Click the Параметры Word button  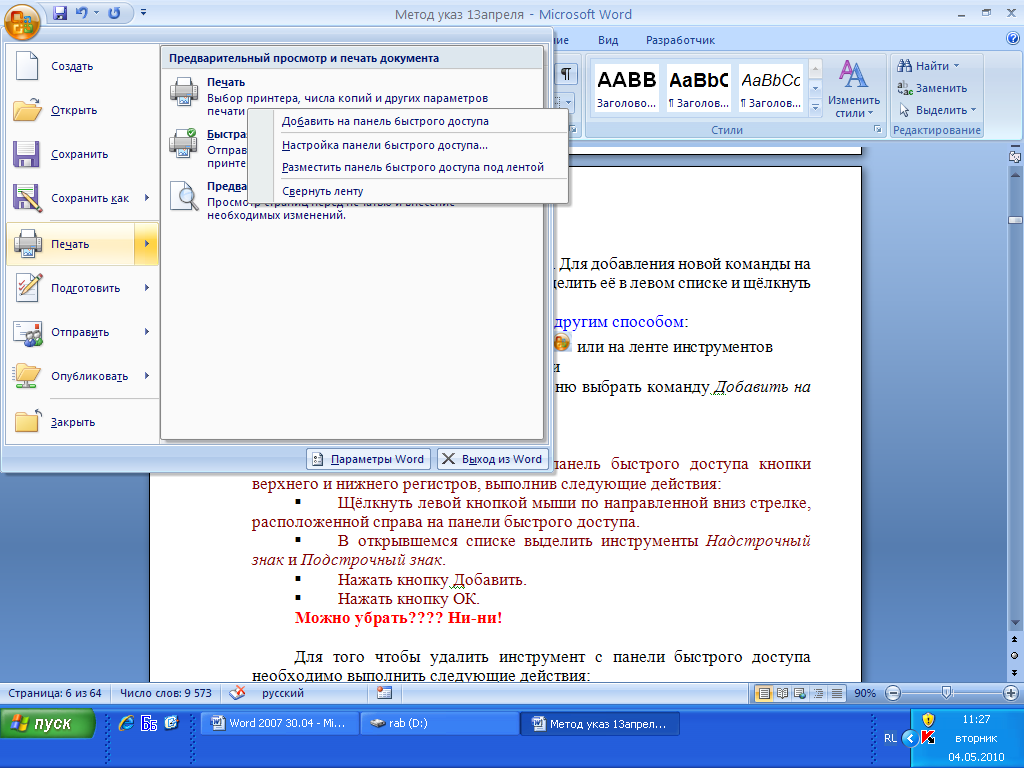(369, 459)
